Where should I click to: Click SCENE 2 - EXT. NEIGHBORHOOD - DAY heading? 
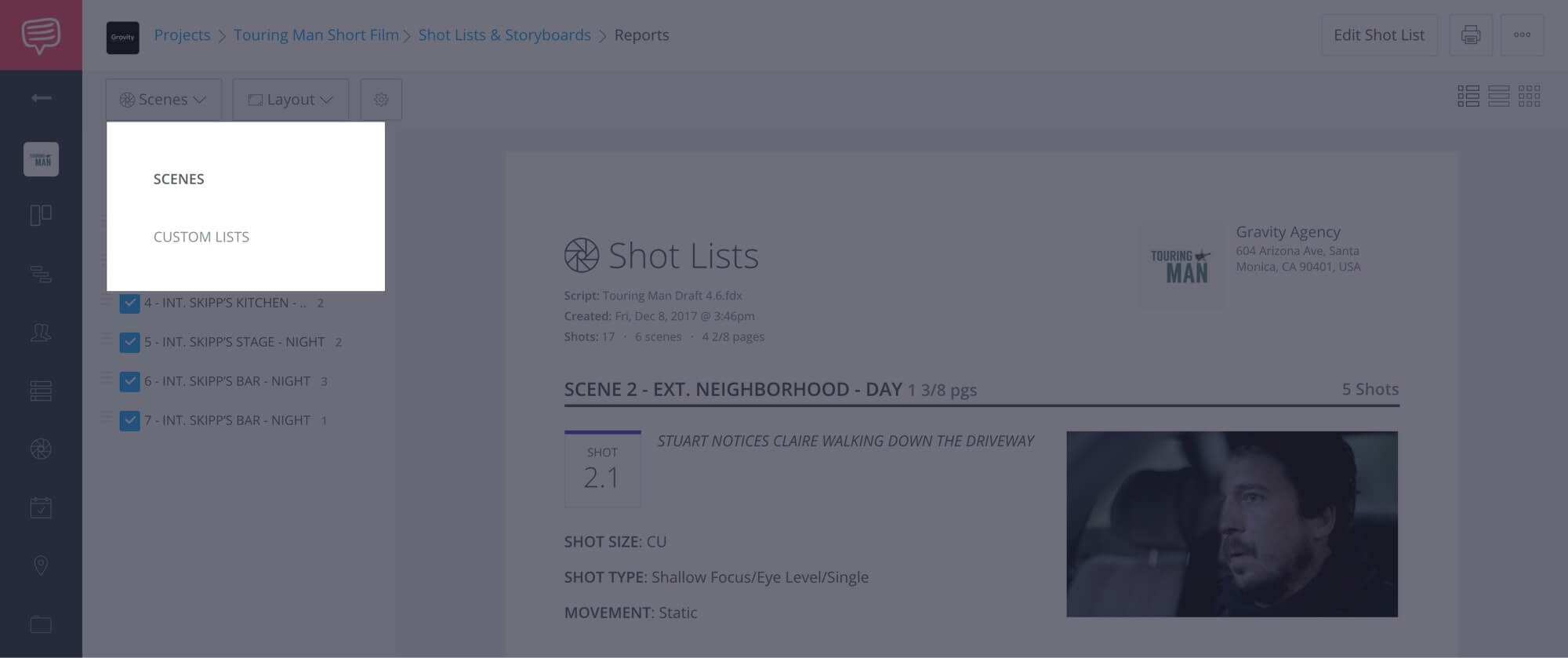coord(733,389)
